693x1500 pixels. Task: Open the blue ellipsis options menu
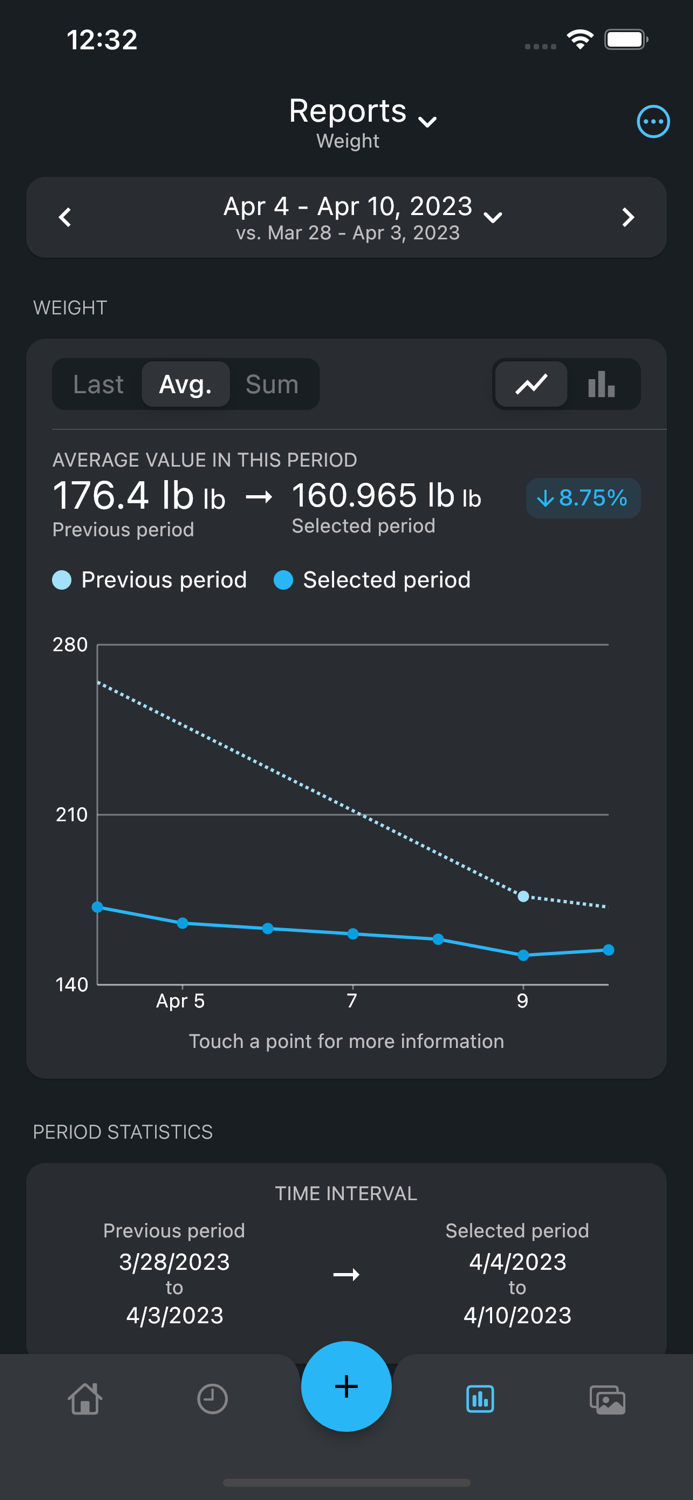(653, 121)
